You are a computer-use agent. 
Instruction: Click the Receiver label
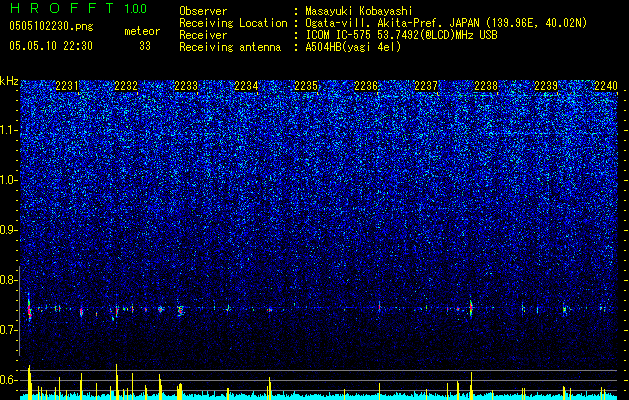click(203, 35)
